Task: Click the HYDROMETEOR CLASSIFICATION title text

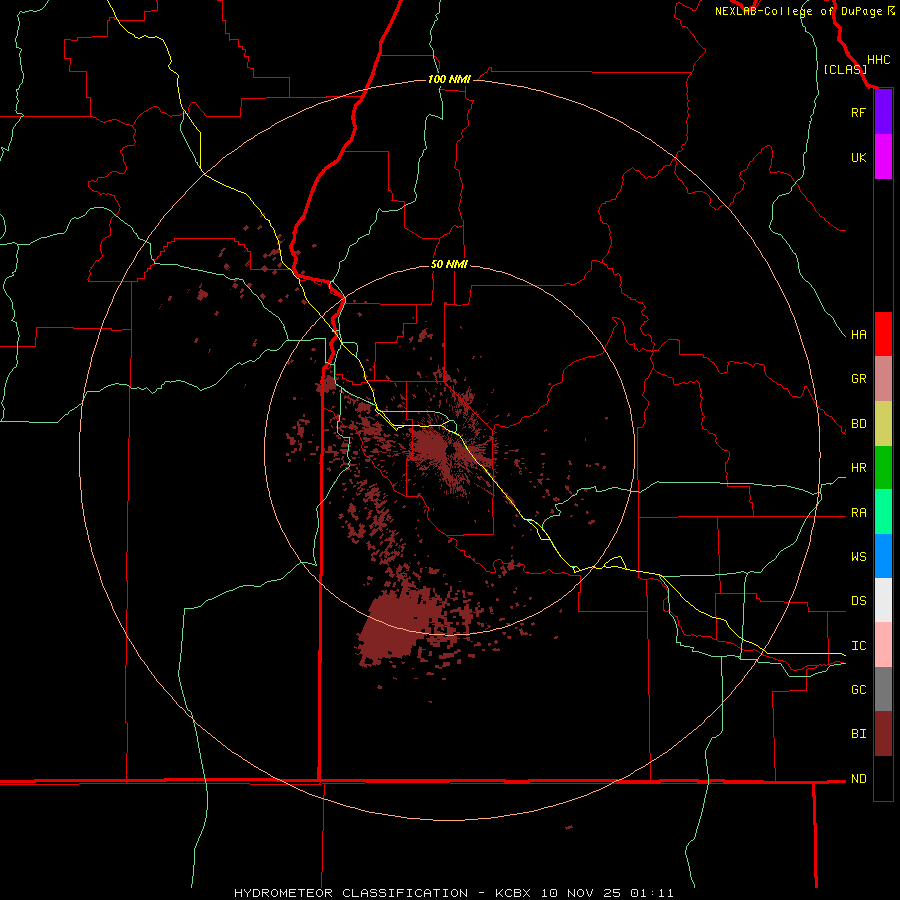Action: point(351,893)
